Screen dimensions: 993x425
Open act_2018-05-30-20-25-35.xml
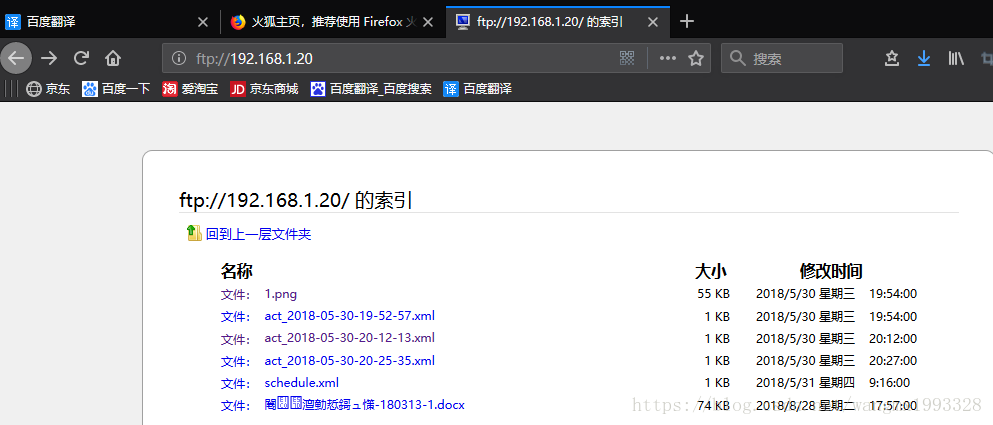click(350, 360)
